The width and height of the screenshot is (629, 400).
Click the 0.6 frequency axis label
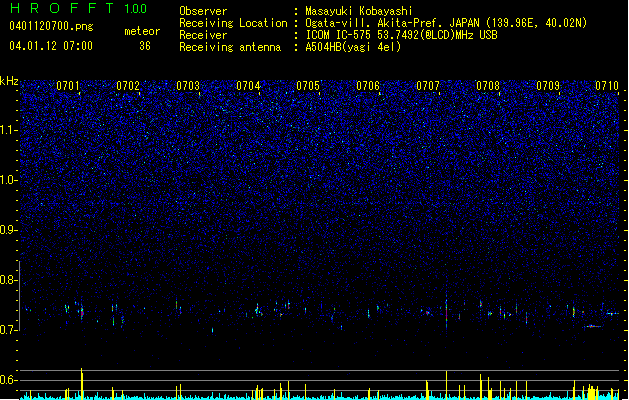tap(9, 380)
